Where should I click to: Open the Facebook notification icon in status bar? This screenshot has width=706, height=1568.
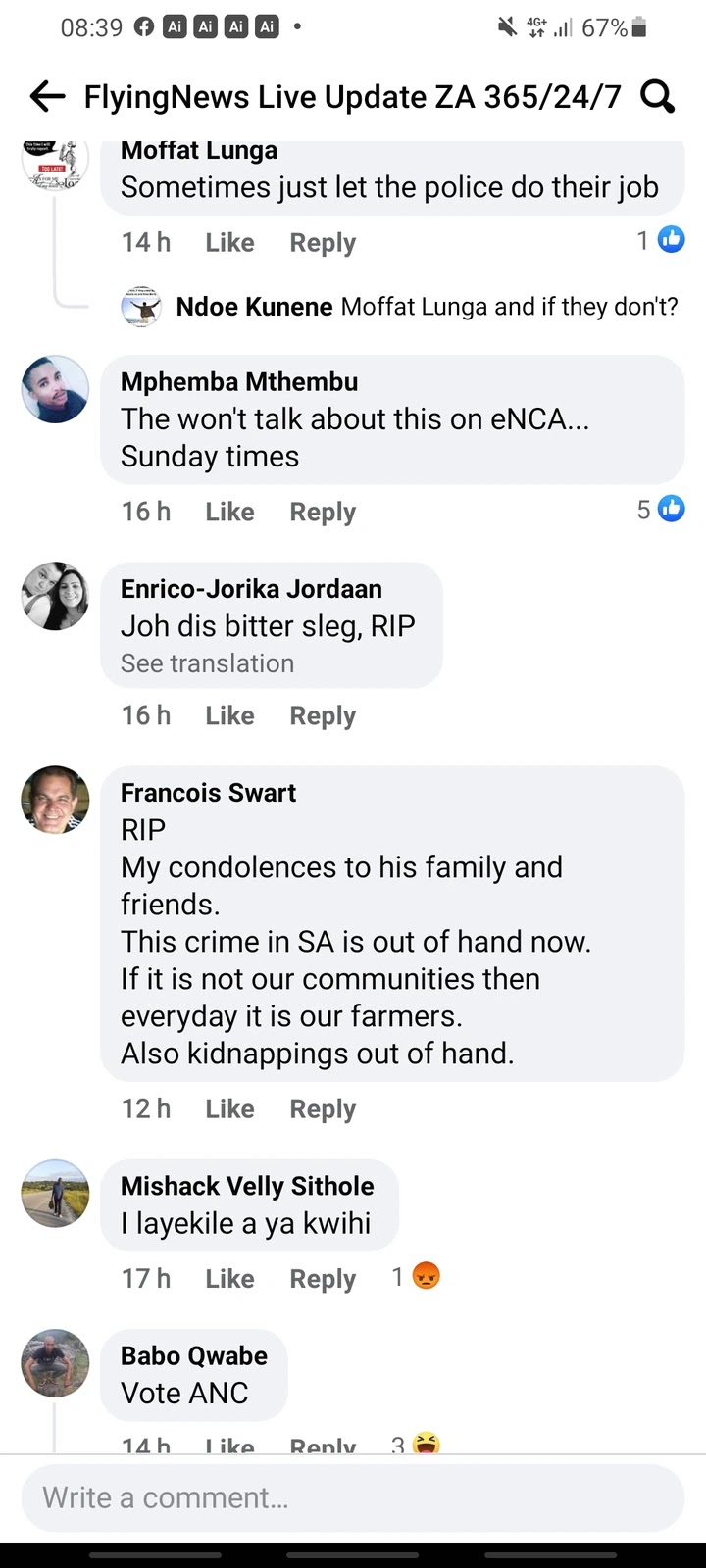[144, 27]
